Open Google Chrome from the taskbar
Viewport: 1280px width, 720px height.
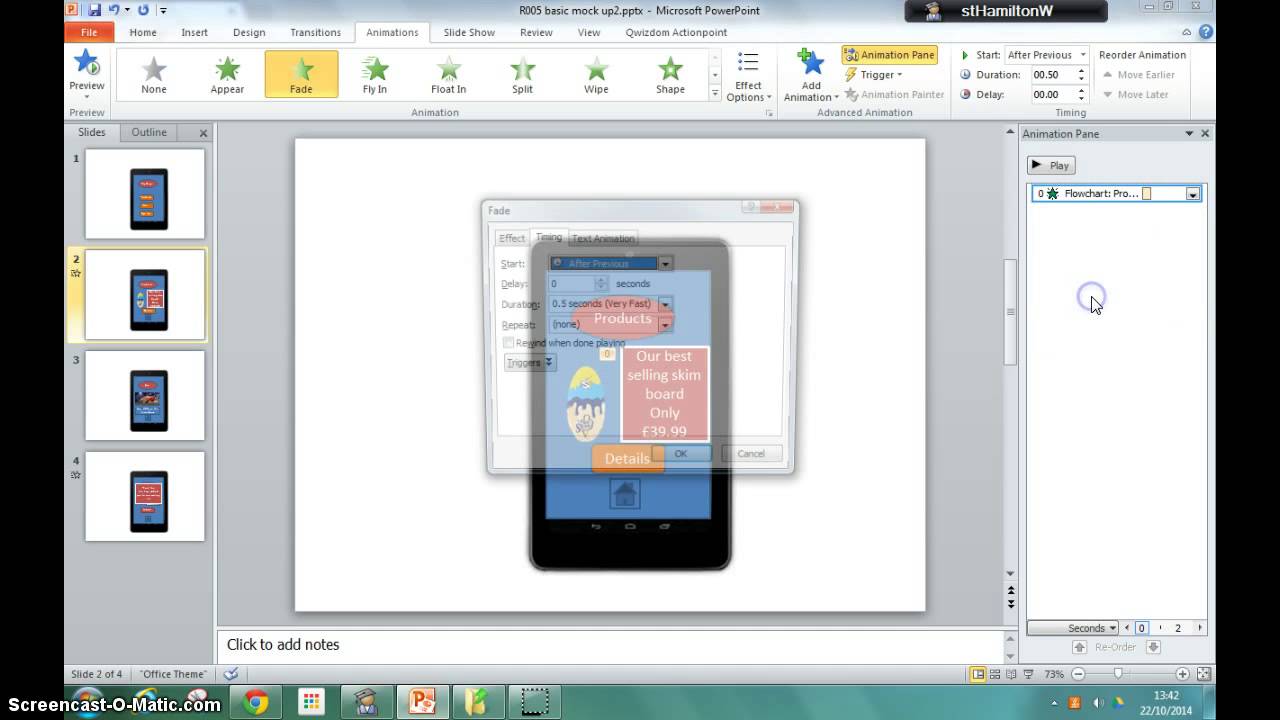(x=257, y=703)
